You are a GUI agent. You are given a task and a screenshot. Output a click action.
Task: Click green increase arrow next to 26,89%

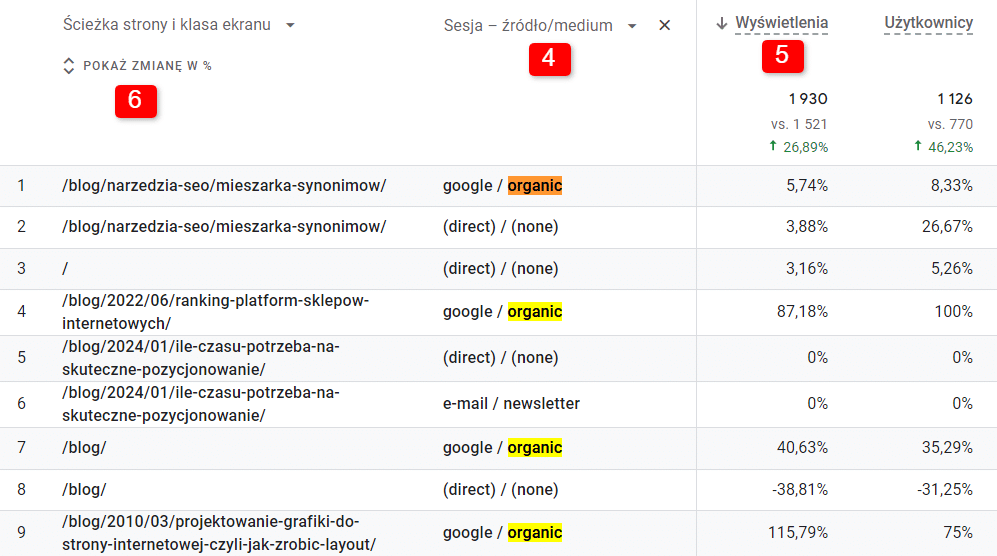coord(774,147)
